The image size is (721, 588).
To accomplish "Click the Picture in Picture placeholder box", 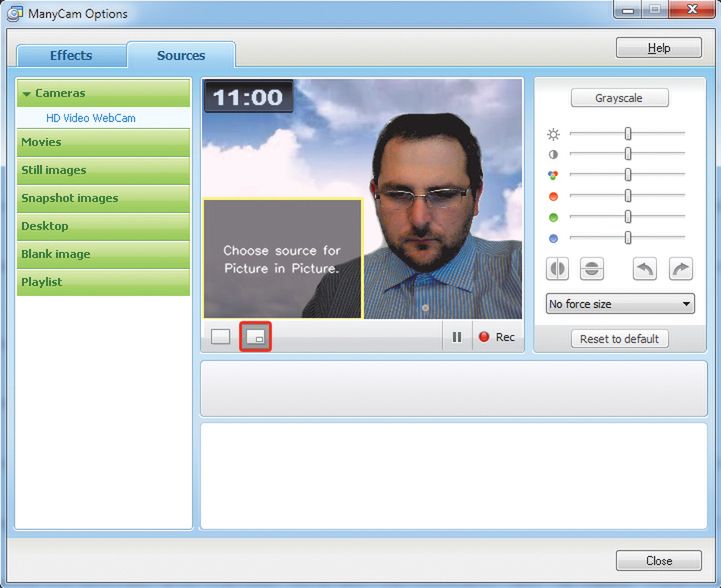I will click(x=283, y=259).
